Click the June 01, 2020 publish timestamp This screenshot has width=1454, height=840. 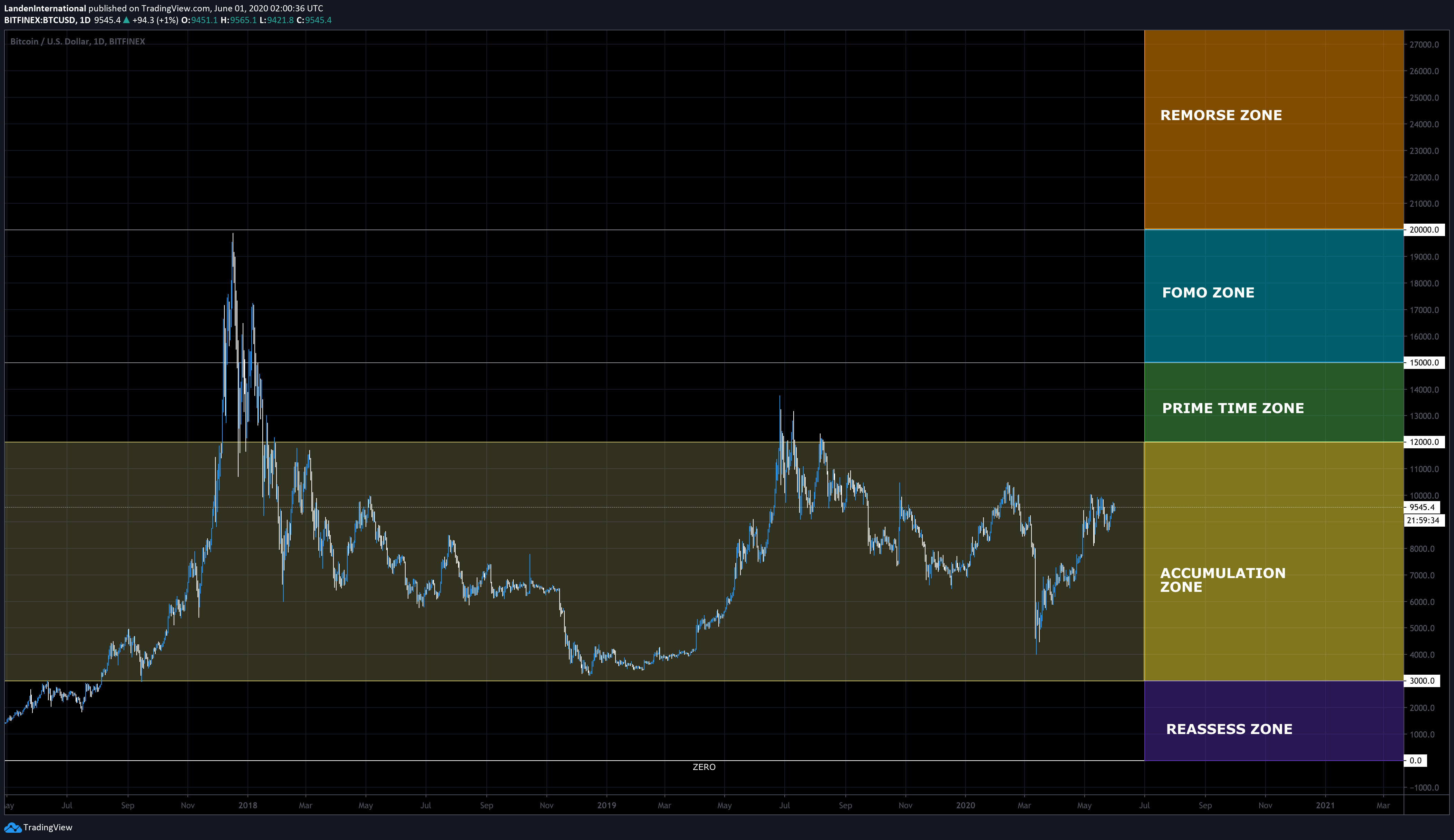268,8
